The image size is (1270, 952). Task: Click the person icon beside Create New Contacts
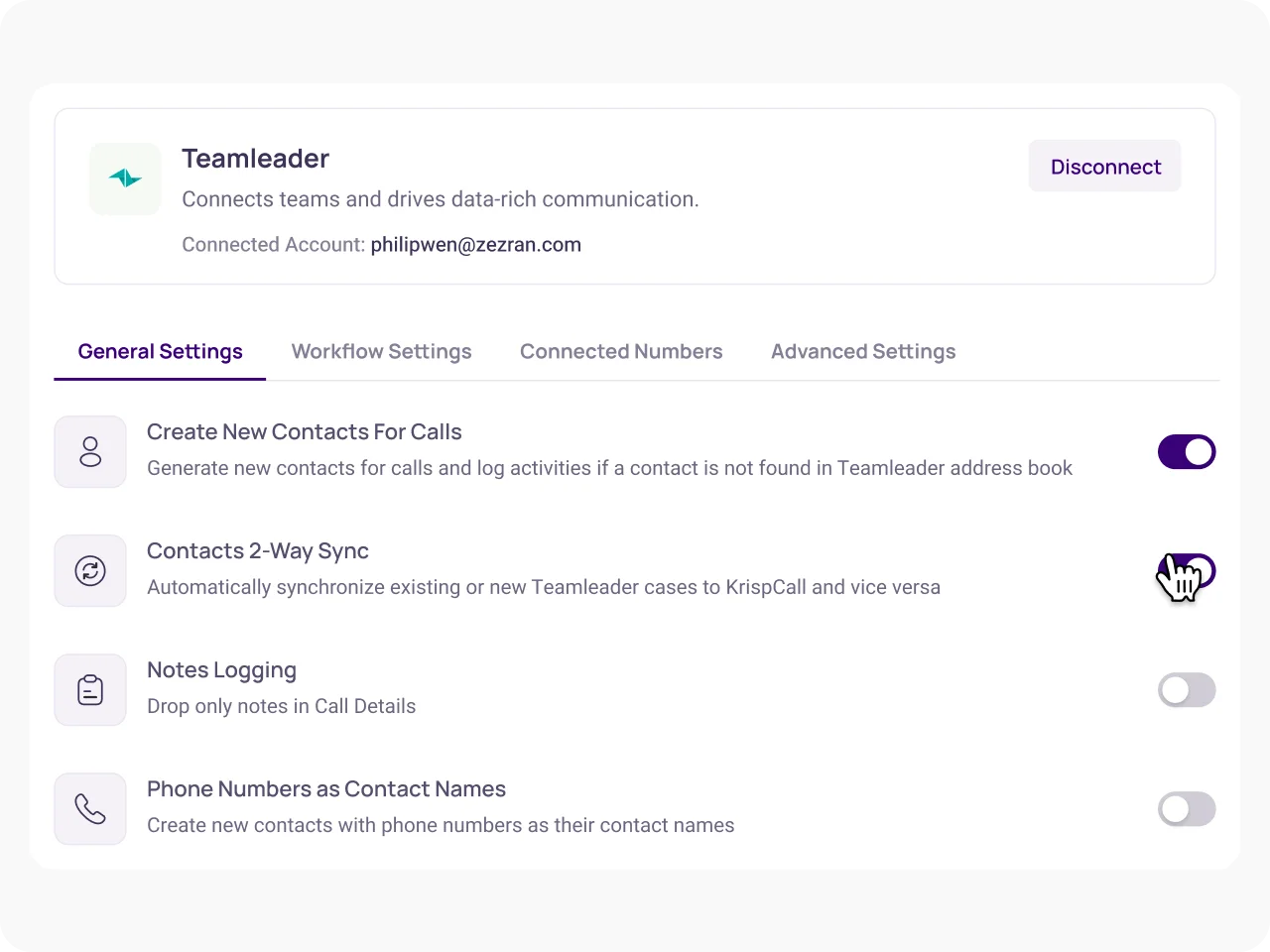[90, 452]
